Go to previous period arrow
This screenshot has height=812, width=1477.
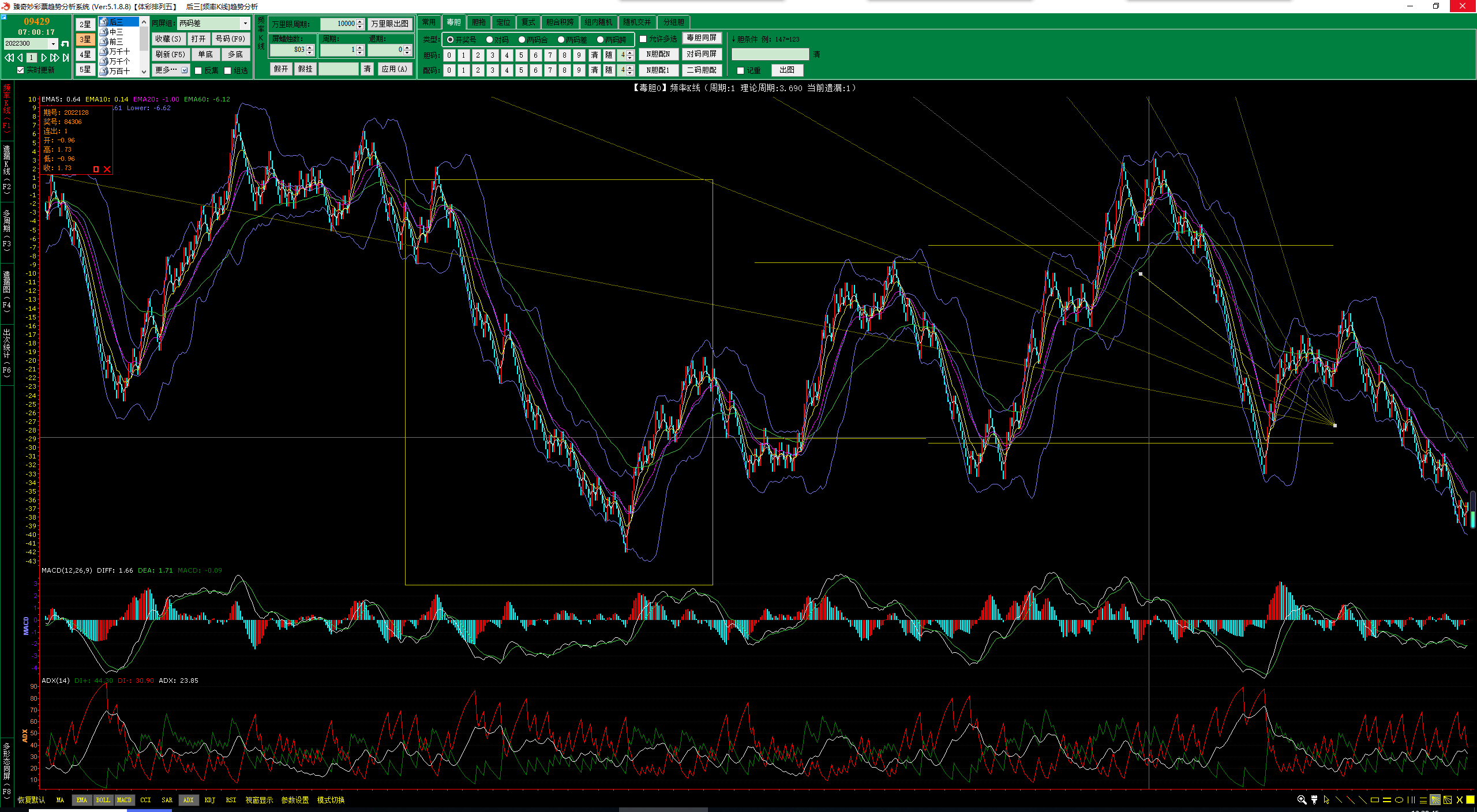(20, 58)
